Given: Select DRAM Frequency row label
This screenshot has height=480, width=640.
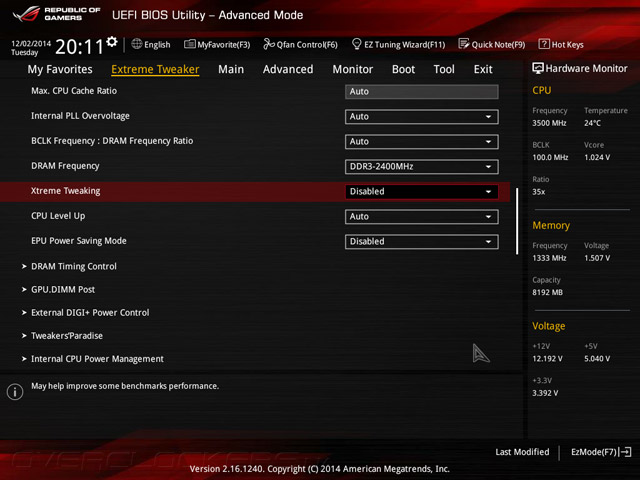Looking at the screenshot, I should tap(65, 166).
